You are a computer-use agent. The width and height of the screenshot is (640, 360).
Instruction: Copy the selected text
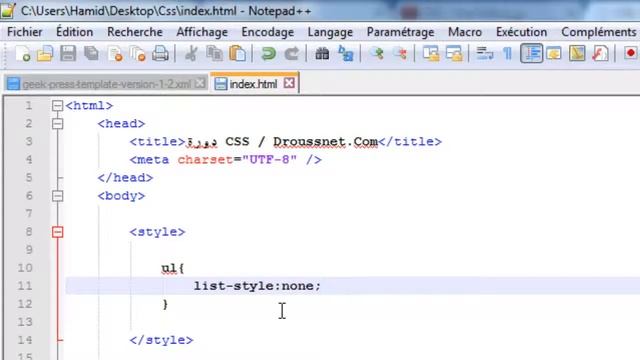tap(214, 53)
